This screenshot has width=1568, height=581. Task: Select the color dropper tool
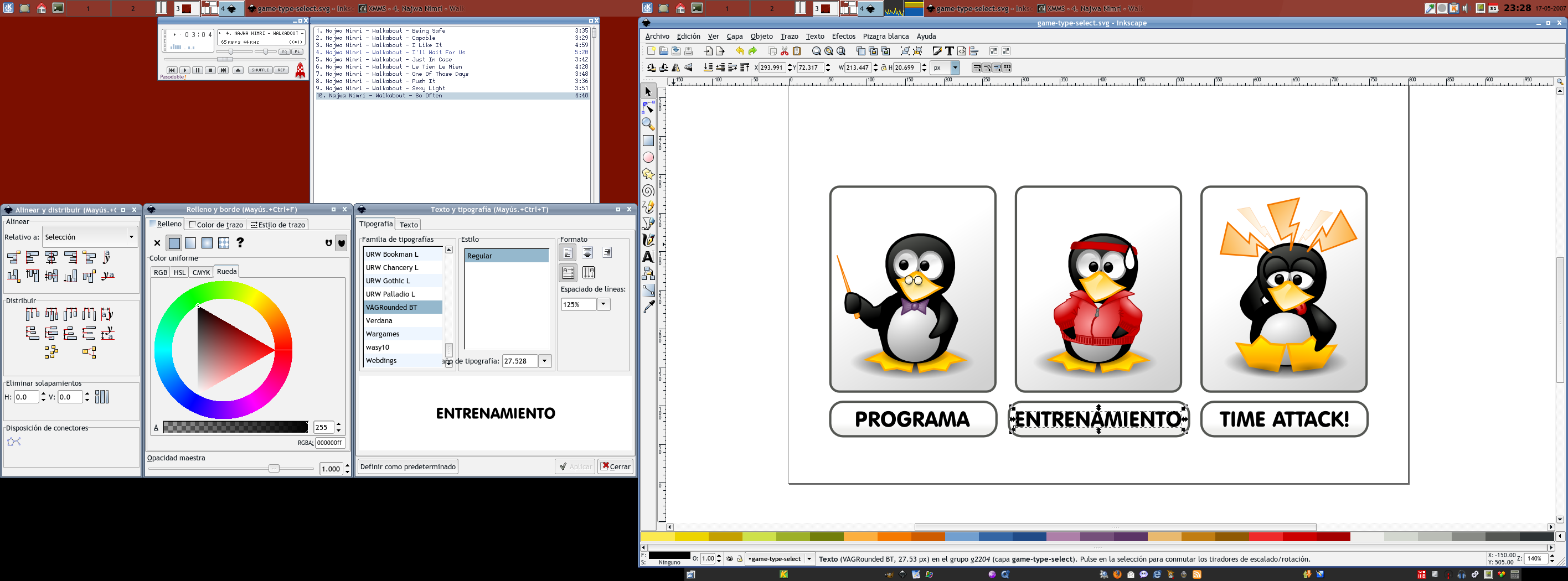tap(648, 307)
